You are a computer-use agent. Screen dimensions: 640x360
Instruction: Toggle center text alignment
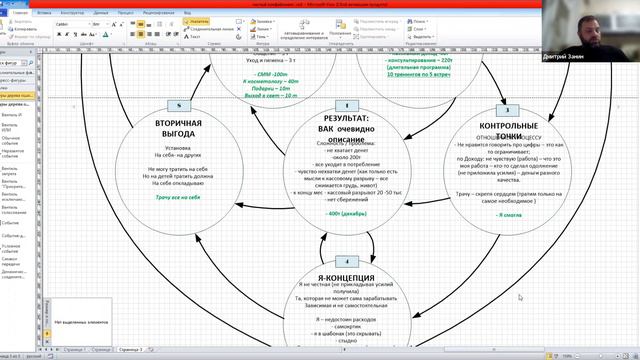(140, 35)
